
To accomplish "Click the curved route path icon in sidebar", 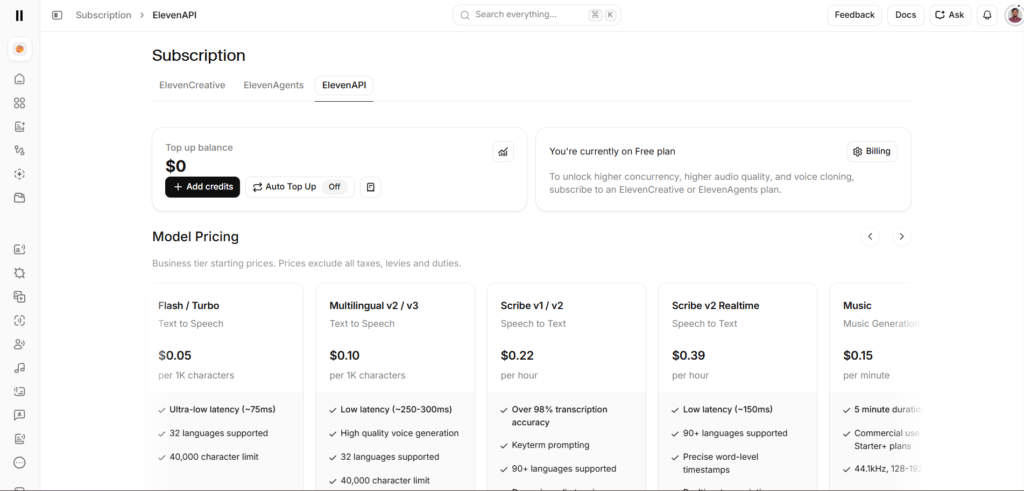I will [x=20, y=150].
